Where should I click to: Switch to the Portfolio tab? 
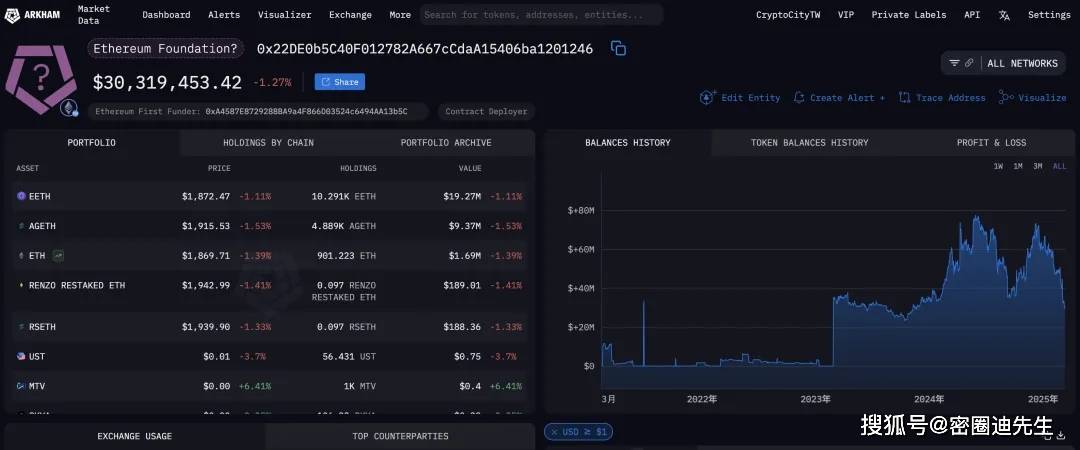pos(92,143)
